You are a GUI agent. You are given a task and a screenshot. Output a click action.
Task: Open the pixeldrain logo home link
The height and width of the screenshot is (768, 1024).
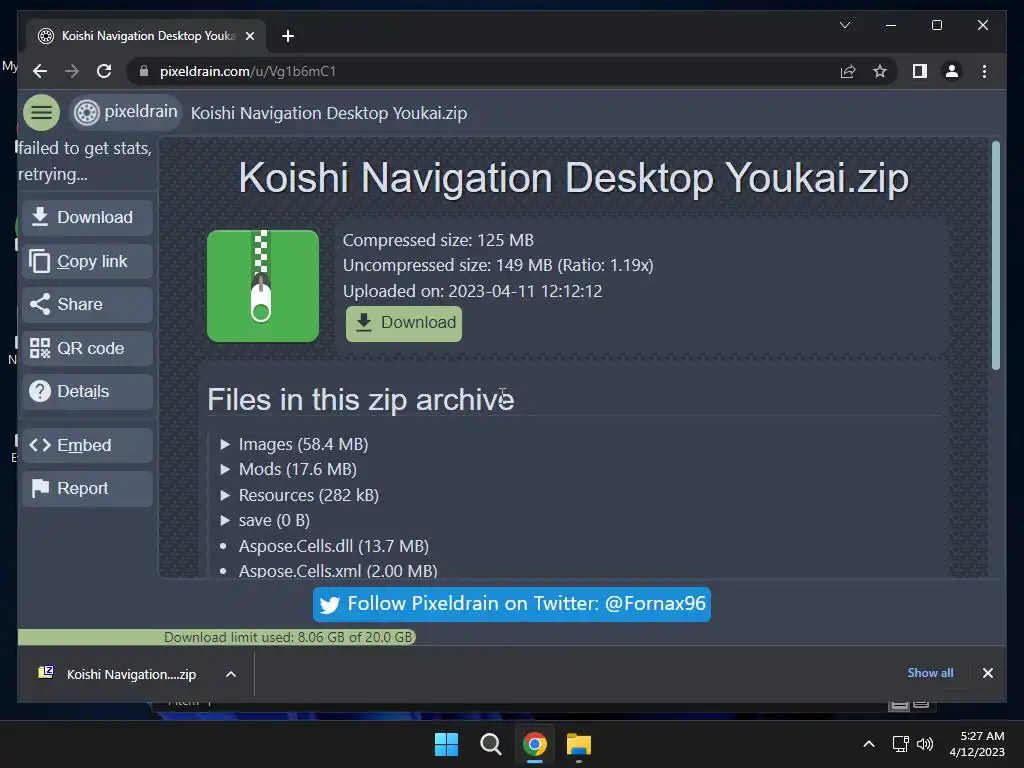pyautogui.click(x=125, y=112)
